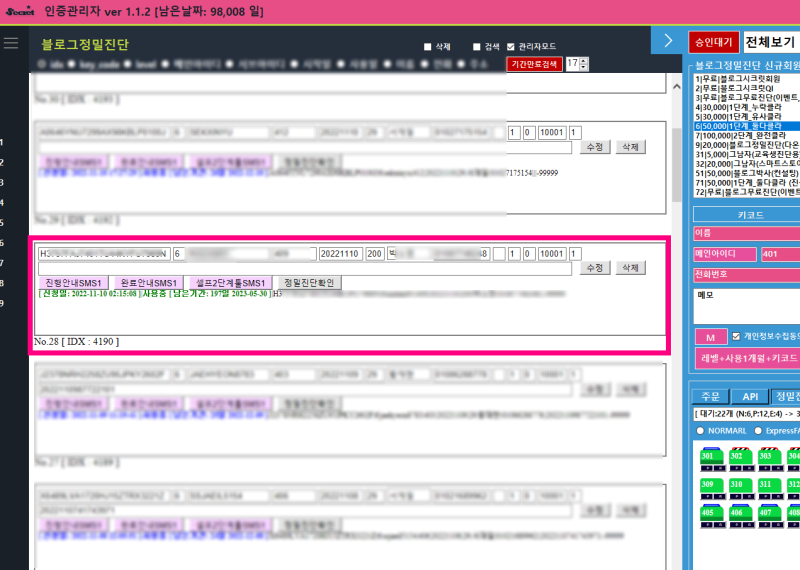Screen dimensions: 800x570
Task: Select server icon 303
Action: pos(769,459)
